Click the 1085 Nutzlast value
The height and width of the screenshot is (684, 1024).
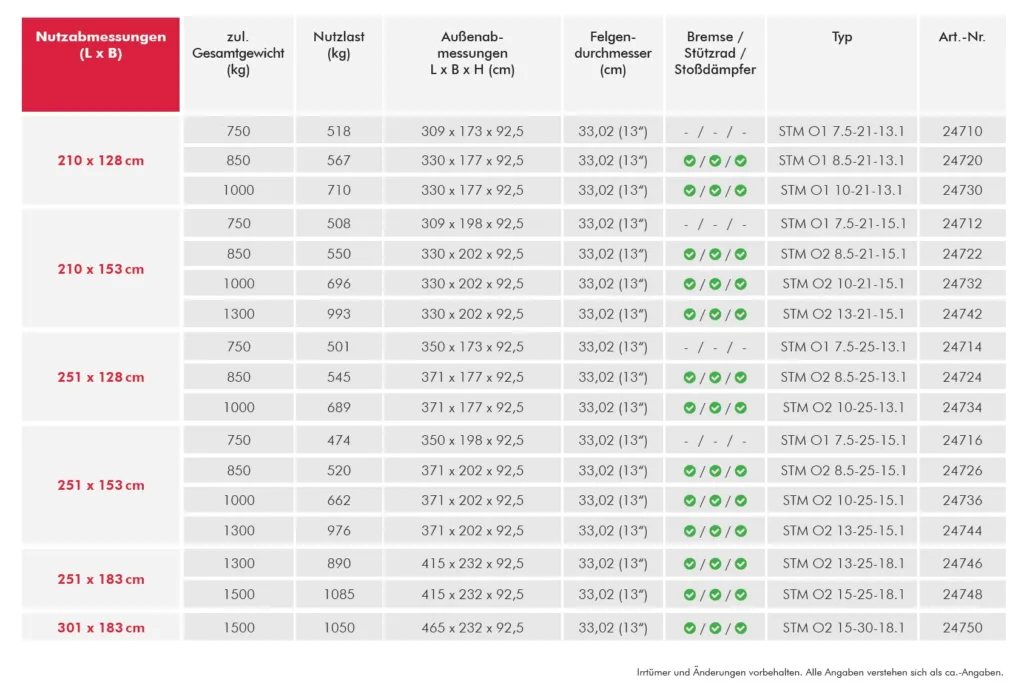339,596
